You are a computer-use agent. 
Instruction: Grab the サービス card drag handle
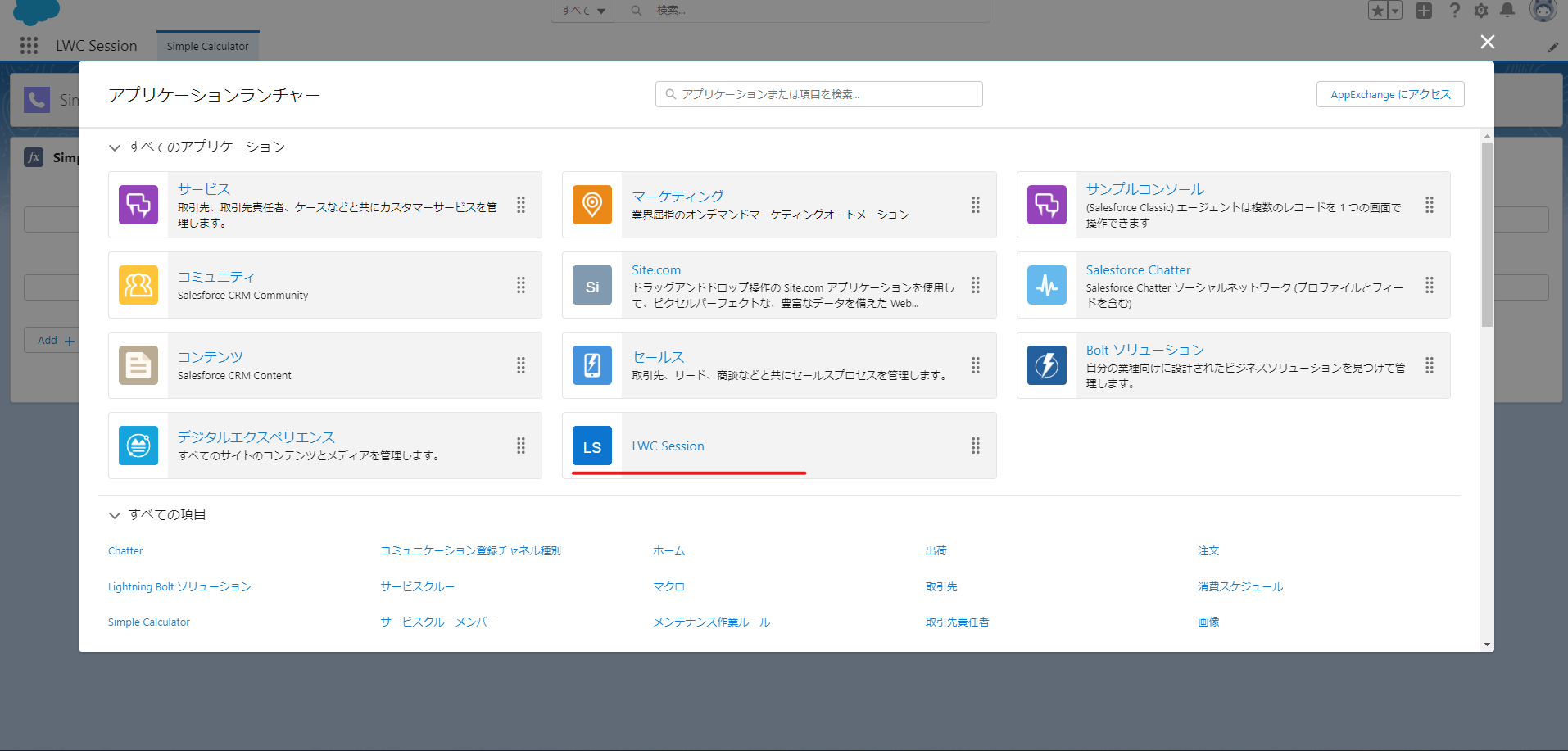(521, 205)
